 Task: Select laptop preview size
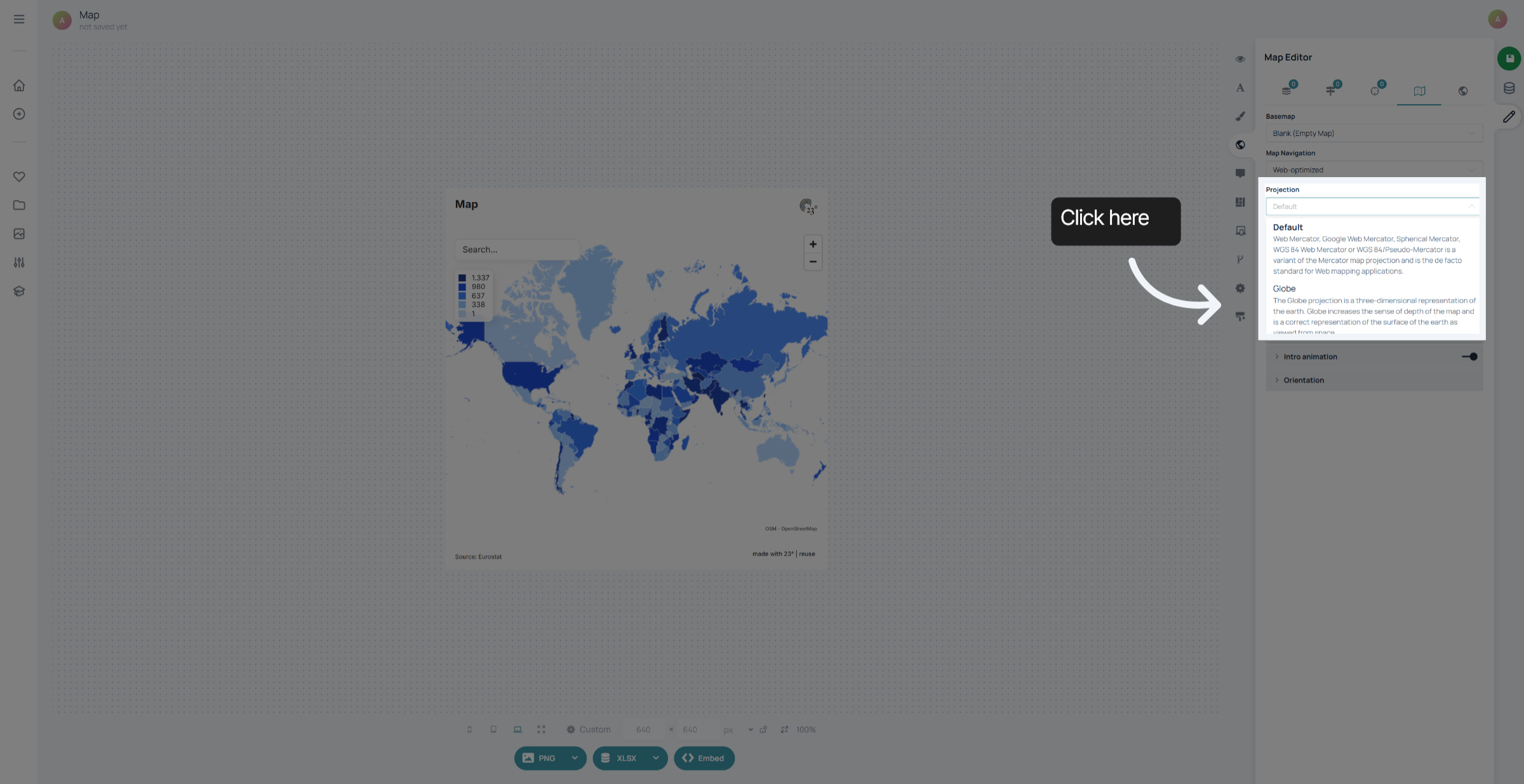click(518, 729)
